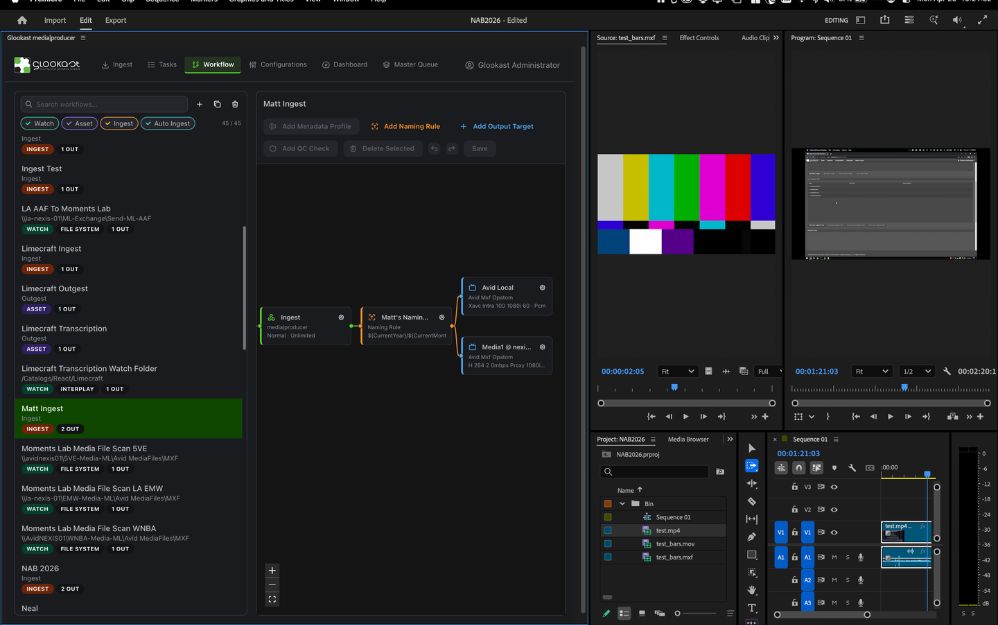Toggle the Auto Ingest filter chip
The height and width of the screenshot is (625, 998).
pyautogui.click(x=167, y=124)
